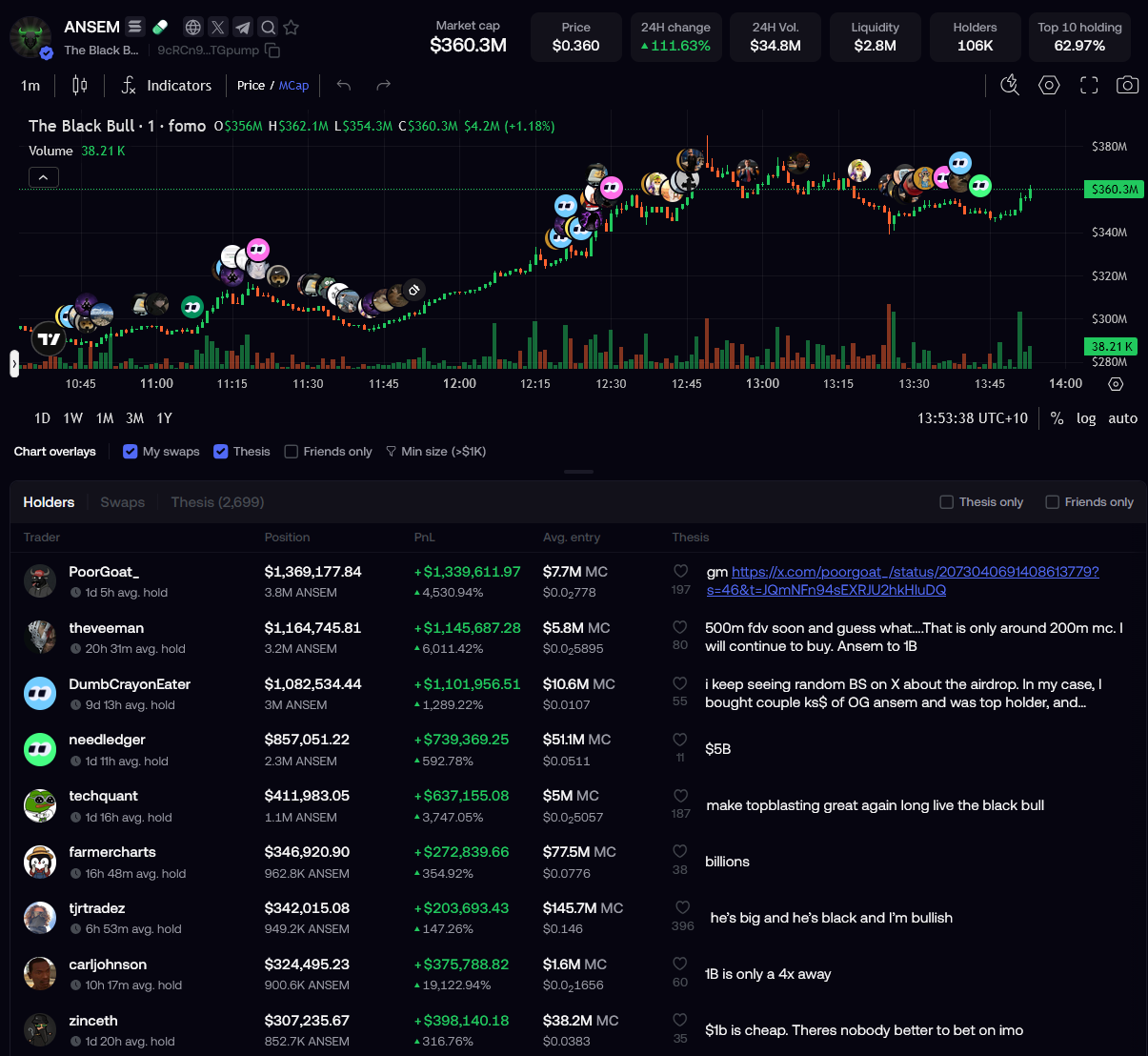Open the token website globe icon
Image resolution: width=1148 pixels, height=1056 pixels.
(x=193, y=28)
